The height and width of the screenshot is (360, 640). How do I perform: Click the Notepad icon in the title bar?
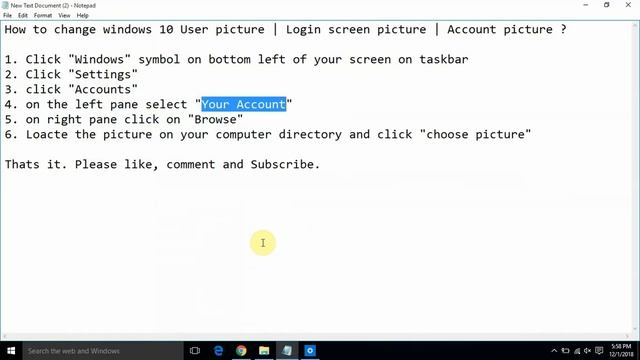[x=5, y=5]
